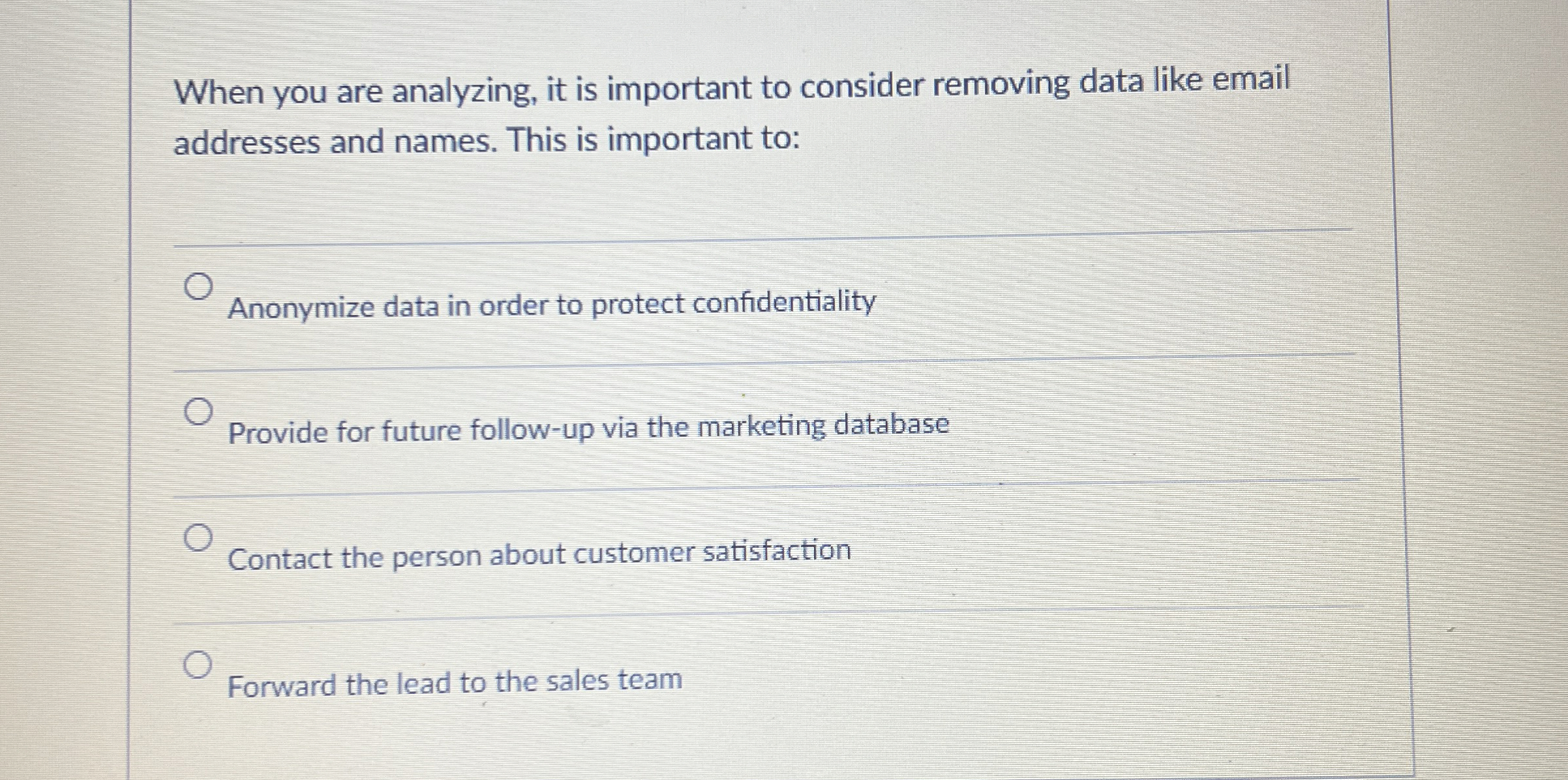1568x780 pixels.
Task: Click the text 'Forward the lead to the sales team'
Action: pos(455,681)
